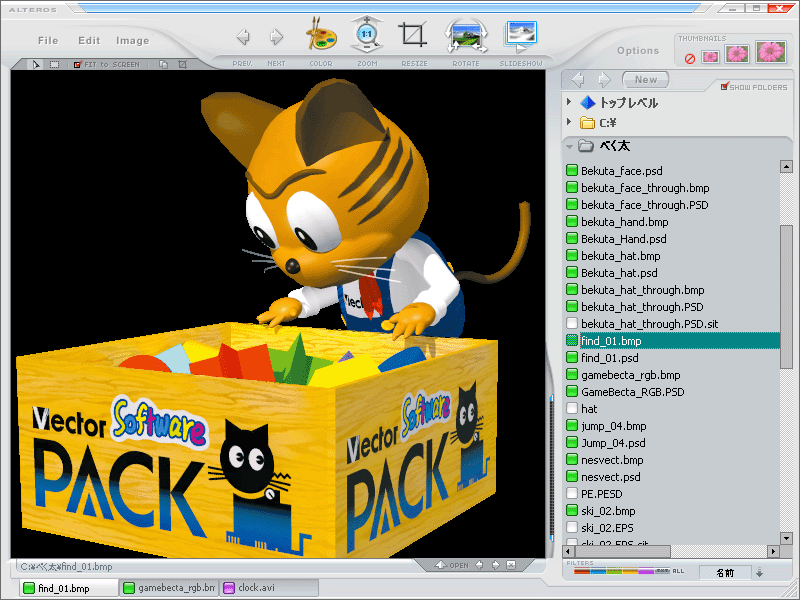Select the magenta filter color

(x=646, y=571)
